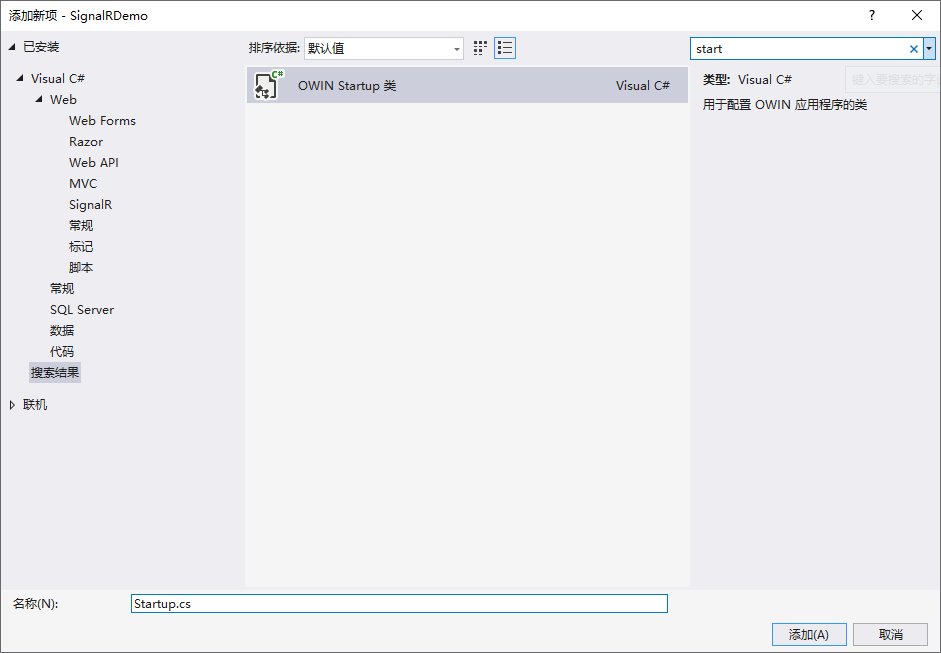Select the Razor category

86,142
